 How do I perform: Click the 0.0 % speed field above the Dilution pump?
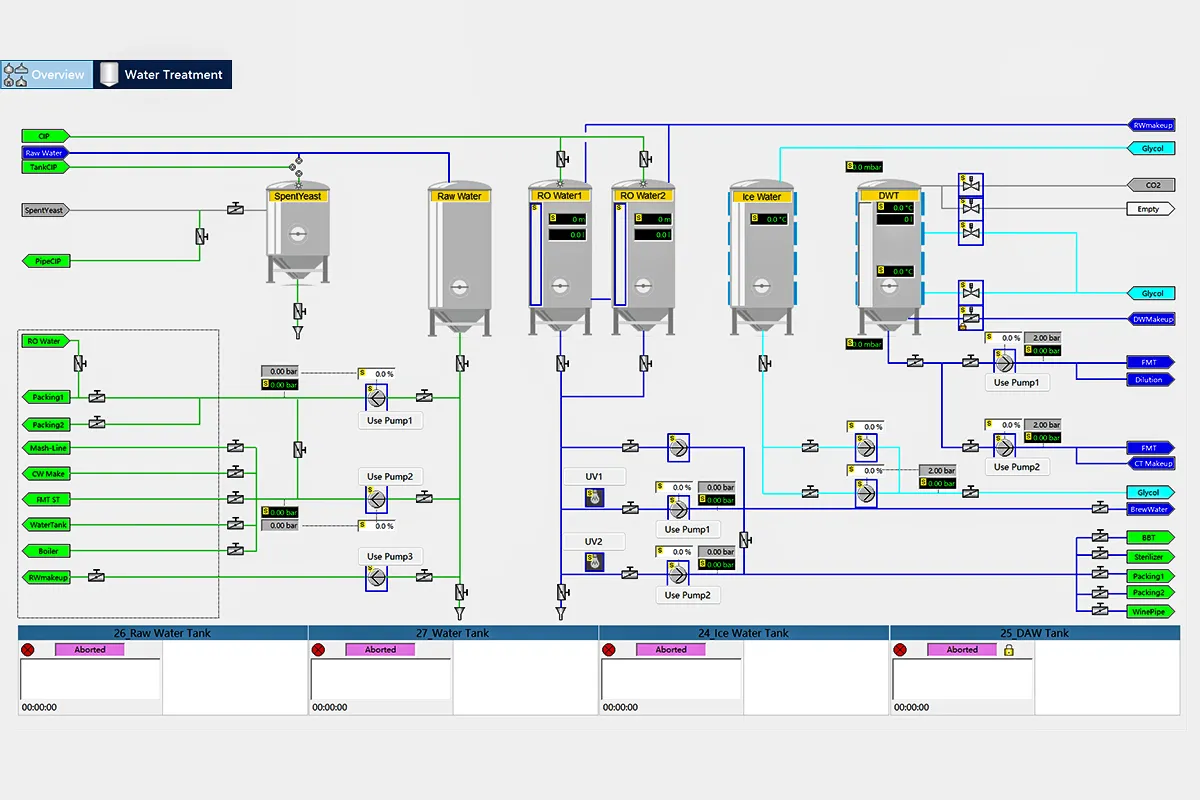[x=1003, y=339]
